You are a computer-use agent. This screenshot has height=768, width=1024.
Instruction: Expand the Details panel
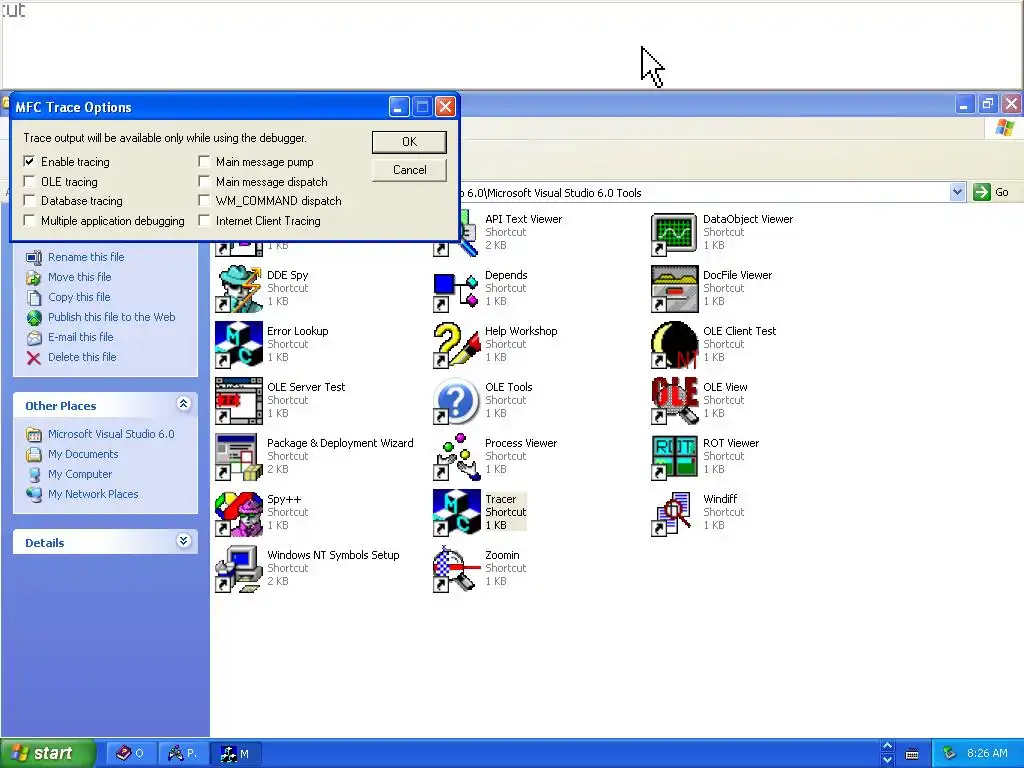click(184, 541)
